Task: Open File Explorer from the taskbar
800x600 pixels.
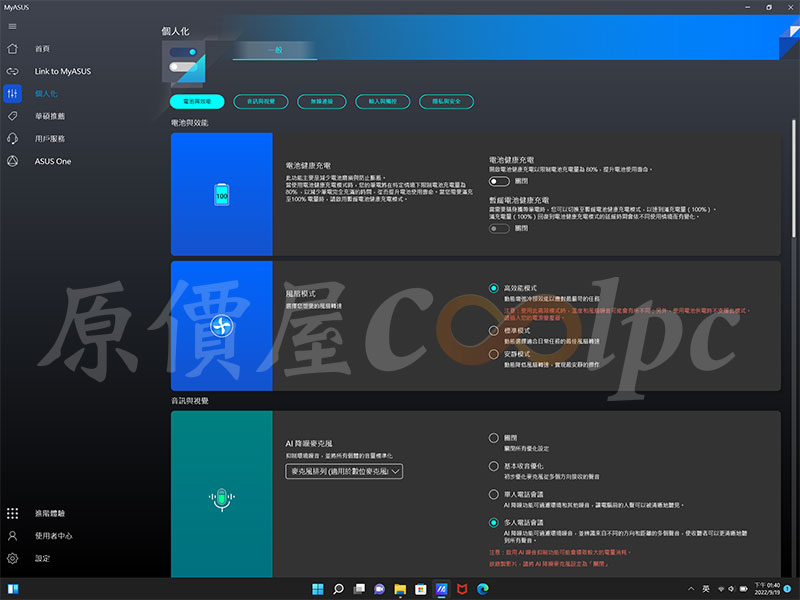Action: 400,589
